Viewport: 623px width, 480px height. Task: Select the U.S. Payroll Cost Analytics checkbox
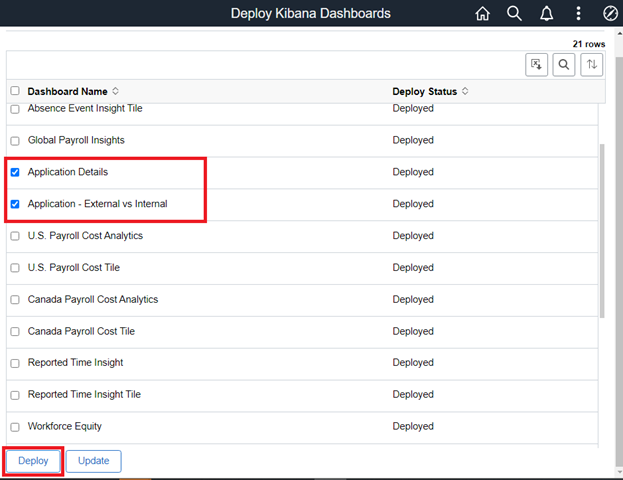click(x=15, y=236)
